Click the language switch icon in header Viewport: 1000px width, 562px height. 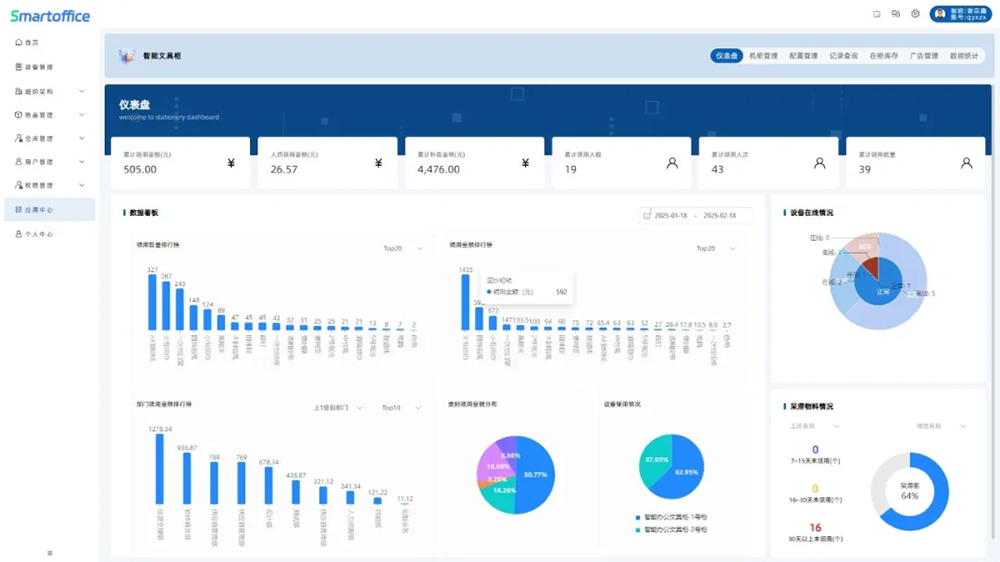[x=896, y=14]
